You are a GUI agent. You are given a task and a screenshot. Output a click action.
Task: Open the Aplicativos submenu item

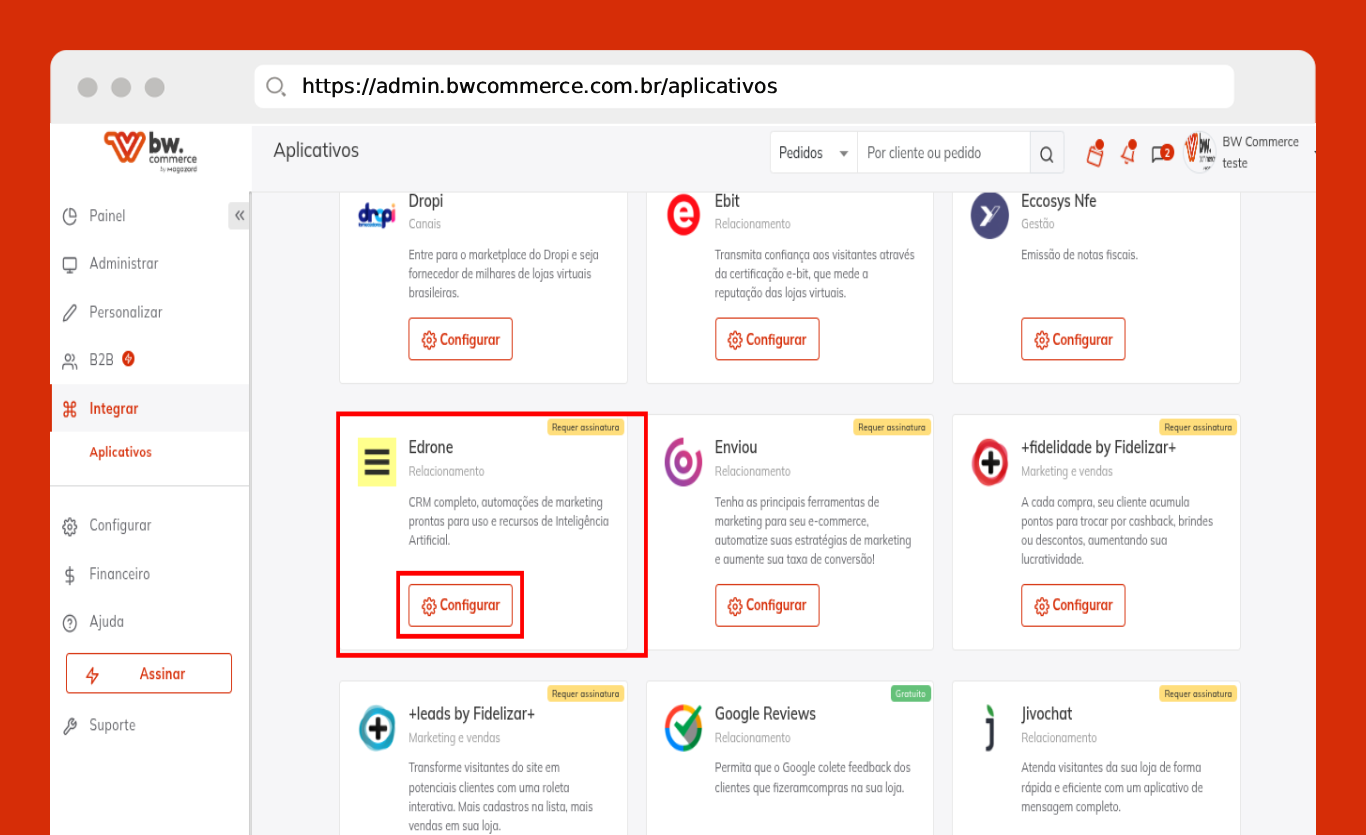tap(120, 452)
